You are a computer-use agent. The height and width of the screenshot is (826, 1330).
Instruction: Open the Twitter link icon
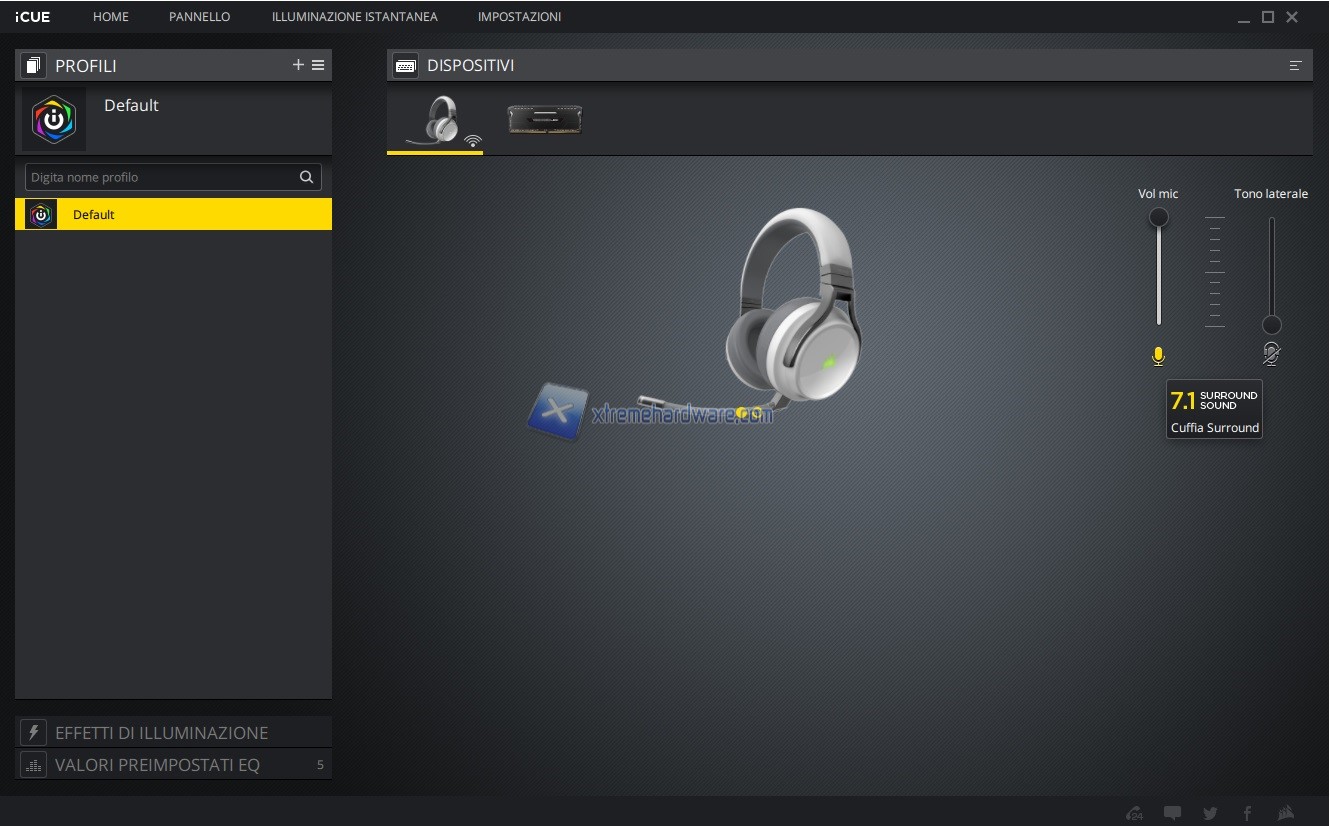pyautogui.click(x=1210, y=813)
